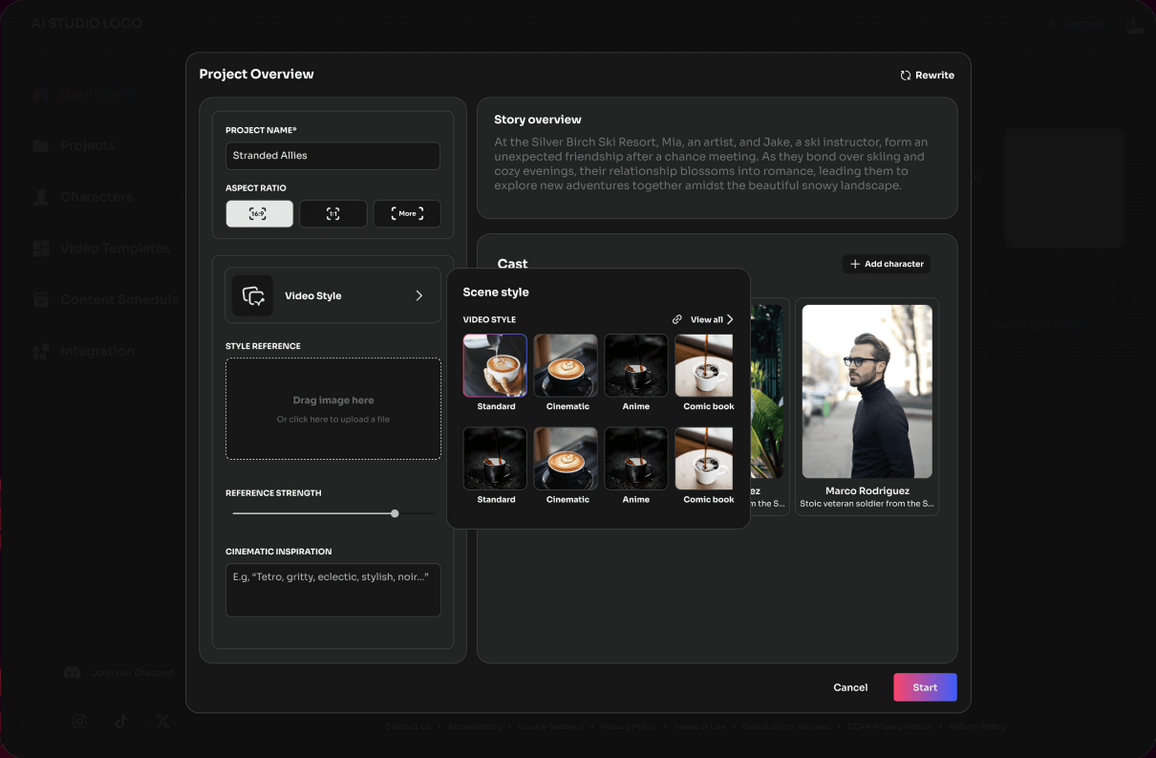Select the 1:1 aspect ratio

333,214
